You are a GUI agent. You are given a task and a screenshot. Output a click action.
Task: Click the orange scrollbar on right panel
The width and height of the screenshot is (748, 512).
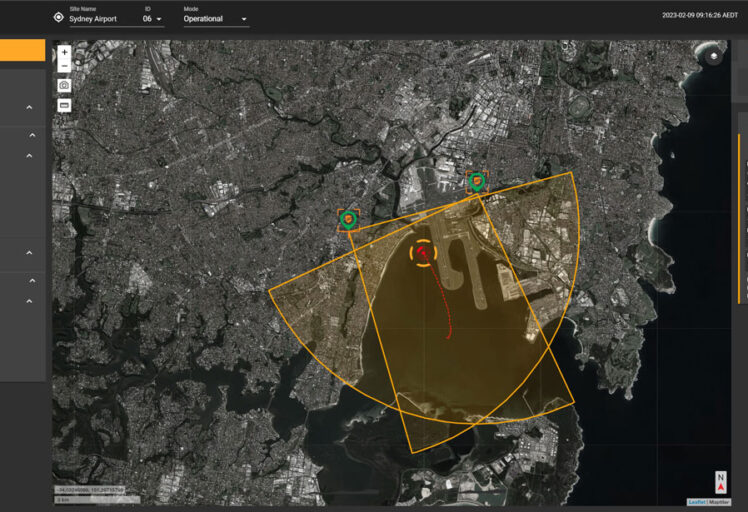739,215
